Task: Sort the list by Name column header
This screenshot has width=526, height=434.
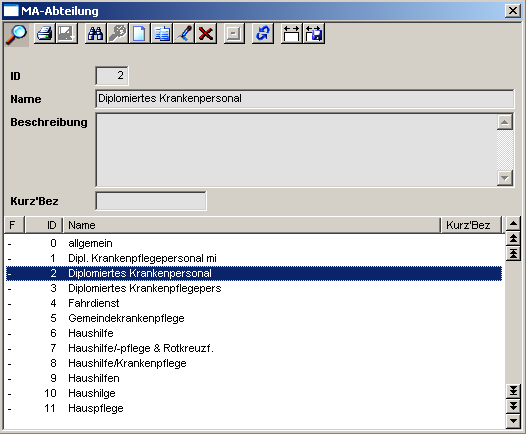Action: pyautogui.click(x=251, y=225)
